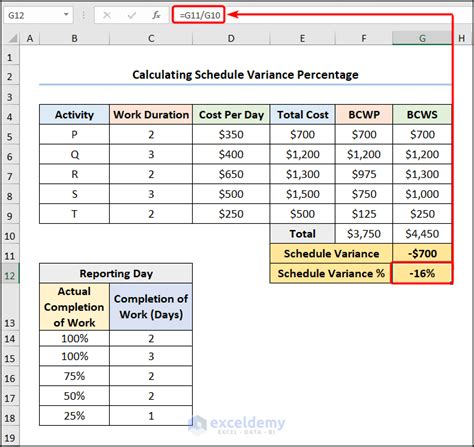Image resolution: width=474 pixels, height=447 pixels.
Task: Select the 'Cost Per Day' header cell
Action: point(231,115)
